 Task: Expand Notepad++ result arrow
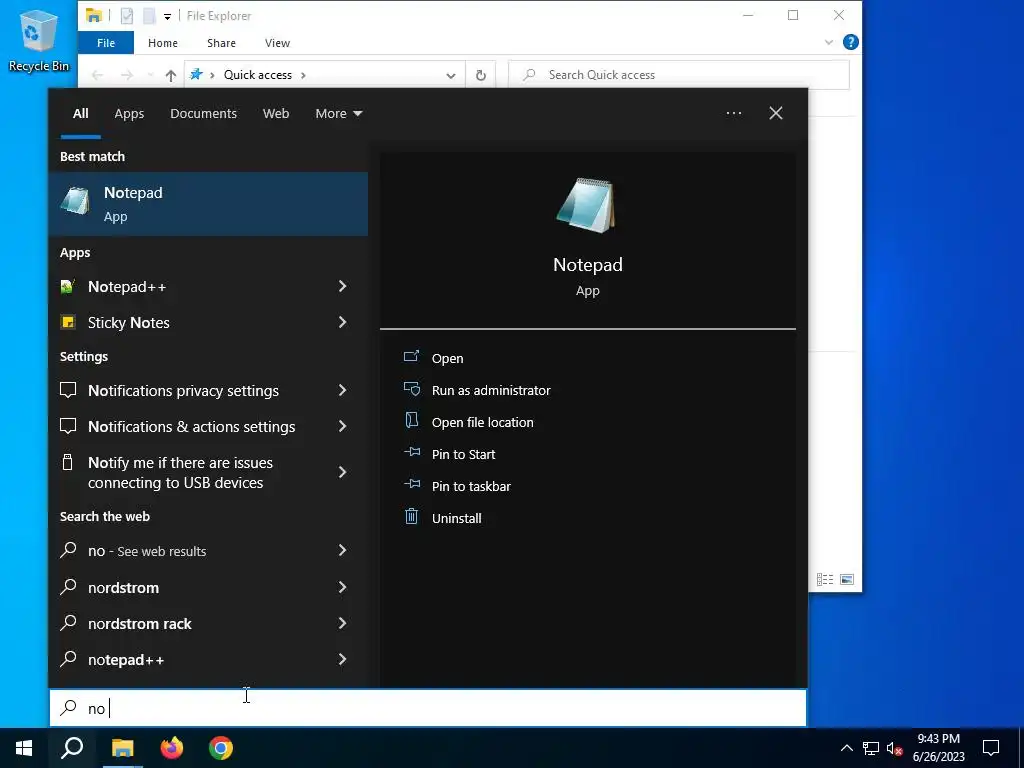pyautogui.click(x=342, y=286)
